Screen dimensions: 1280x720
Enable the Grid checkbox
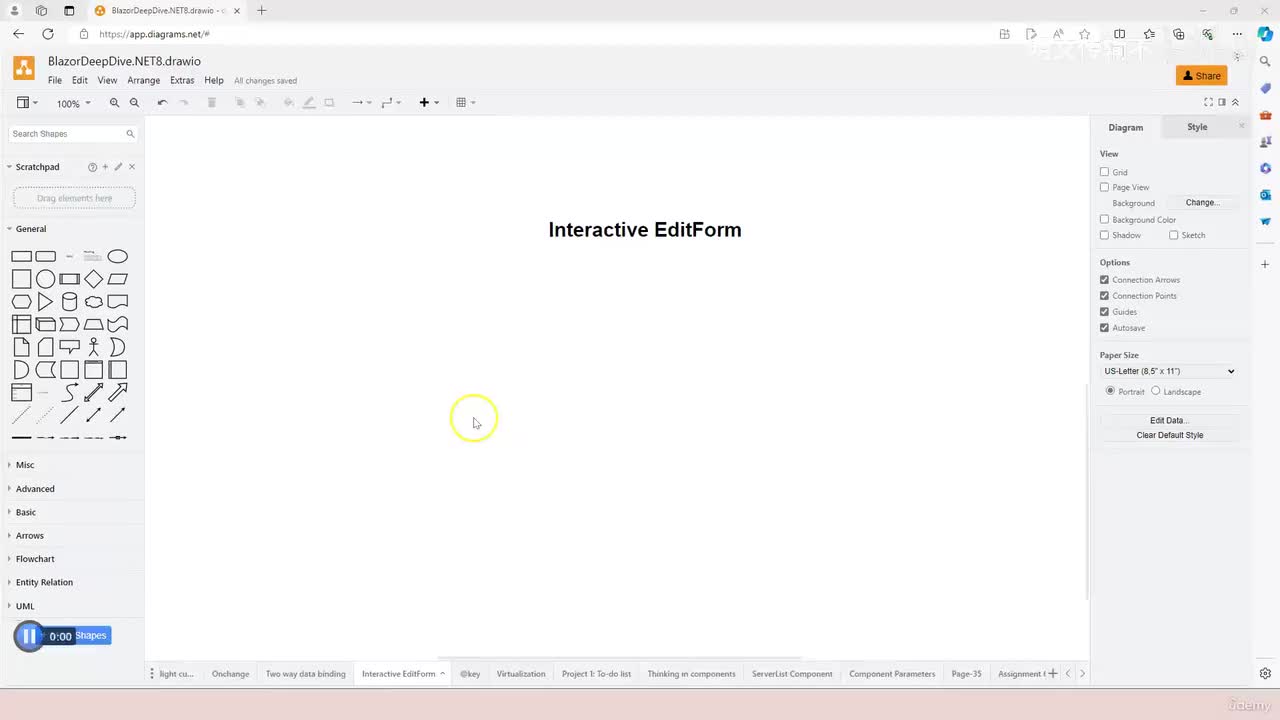(1104, 172)
